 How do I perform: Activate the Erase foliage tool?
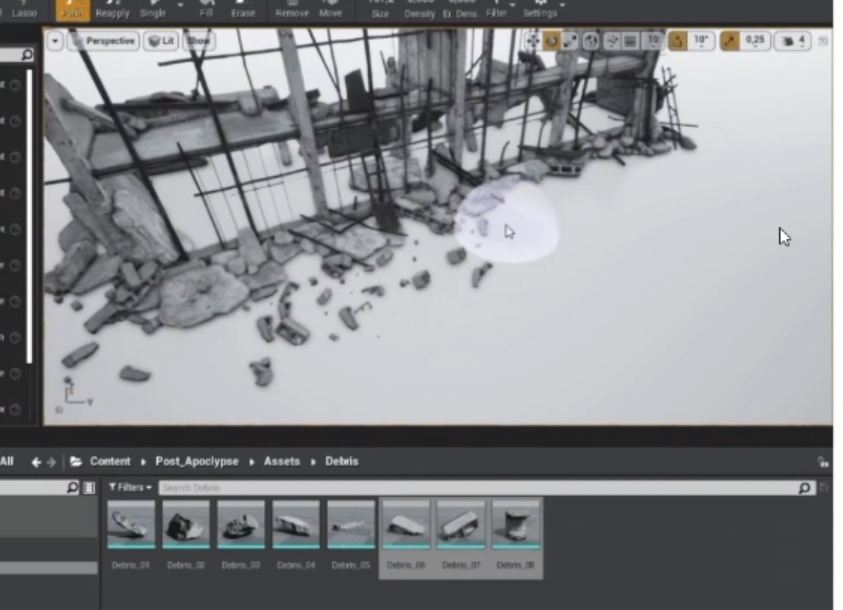point(242,10)
